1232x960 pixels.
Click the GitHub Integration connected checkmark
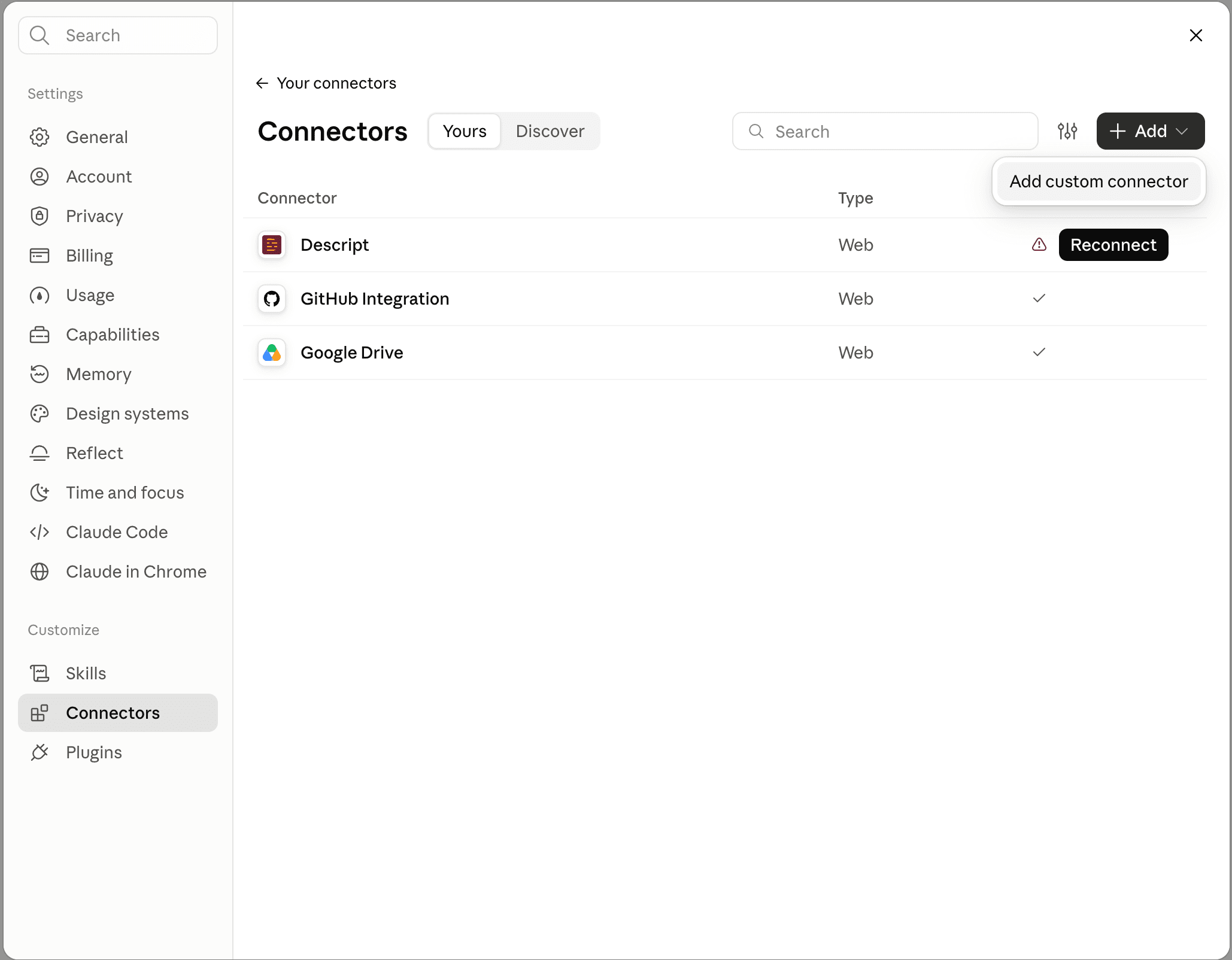pyautogui.click(x=1039, y=298)
